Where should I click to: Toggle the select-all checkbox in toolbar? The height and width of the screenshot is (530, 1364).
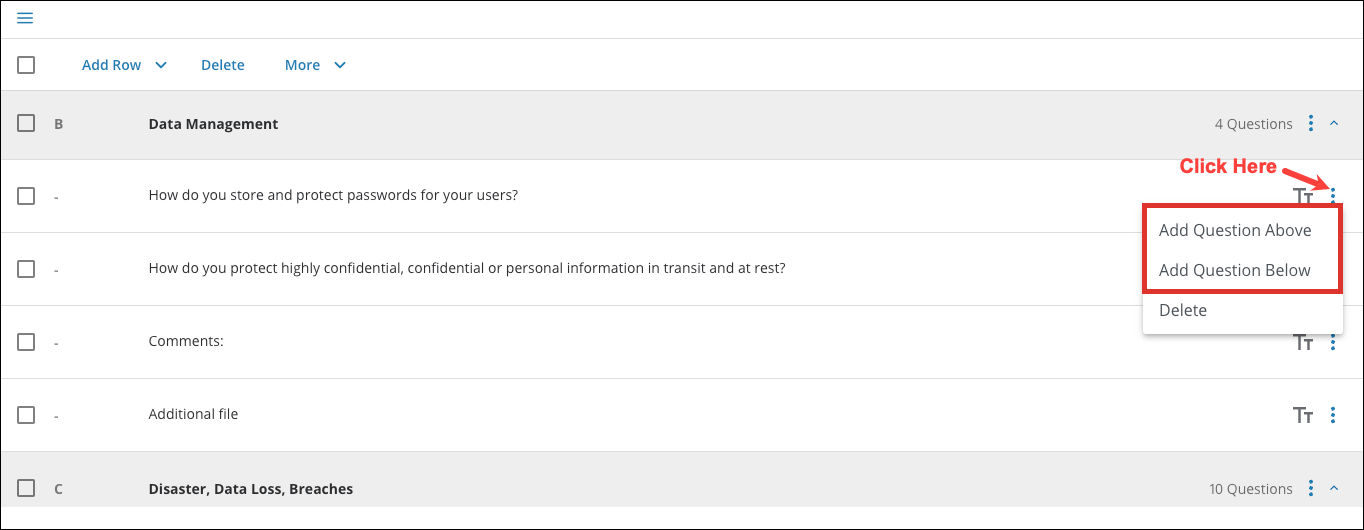(x=26, y=65)
